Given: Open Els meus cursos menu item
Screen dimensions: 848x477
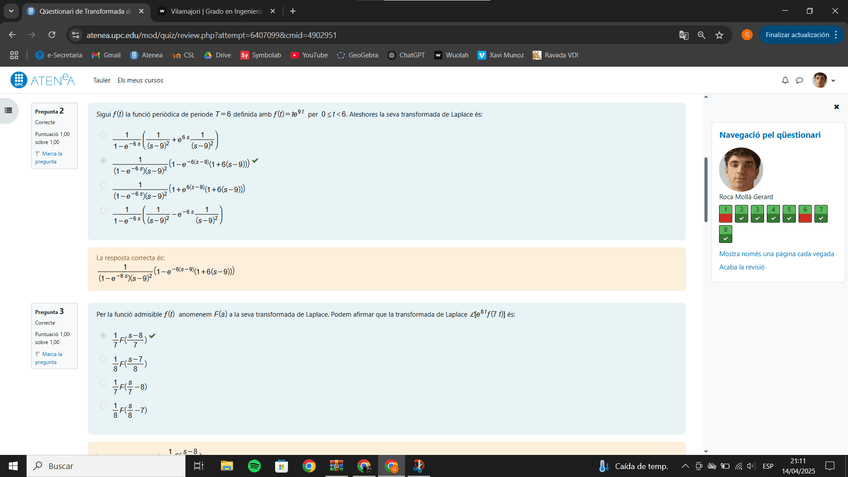Looking at the screenshot, I should [140, 80].
